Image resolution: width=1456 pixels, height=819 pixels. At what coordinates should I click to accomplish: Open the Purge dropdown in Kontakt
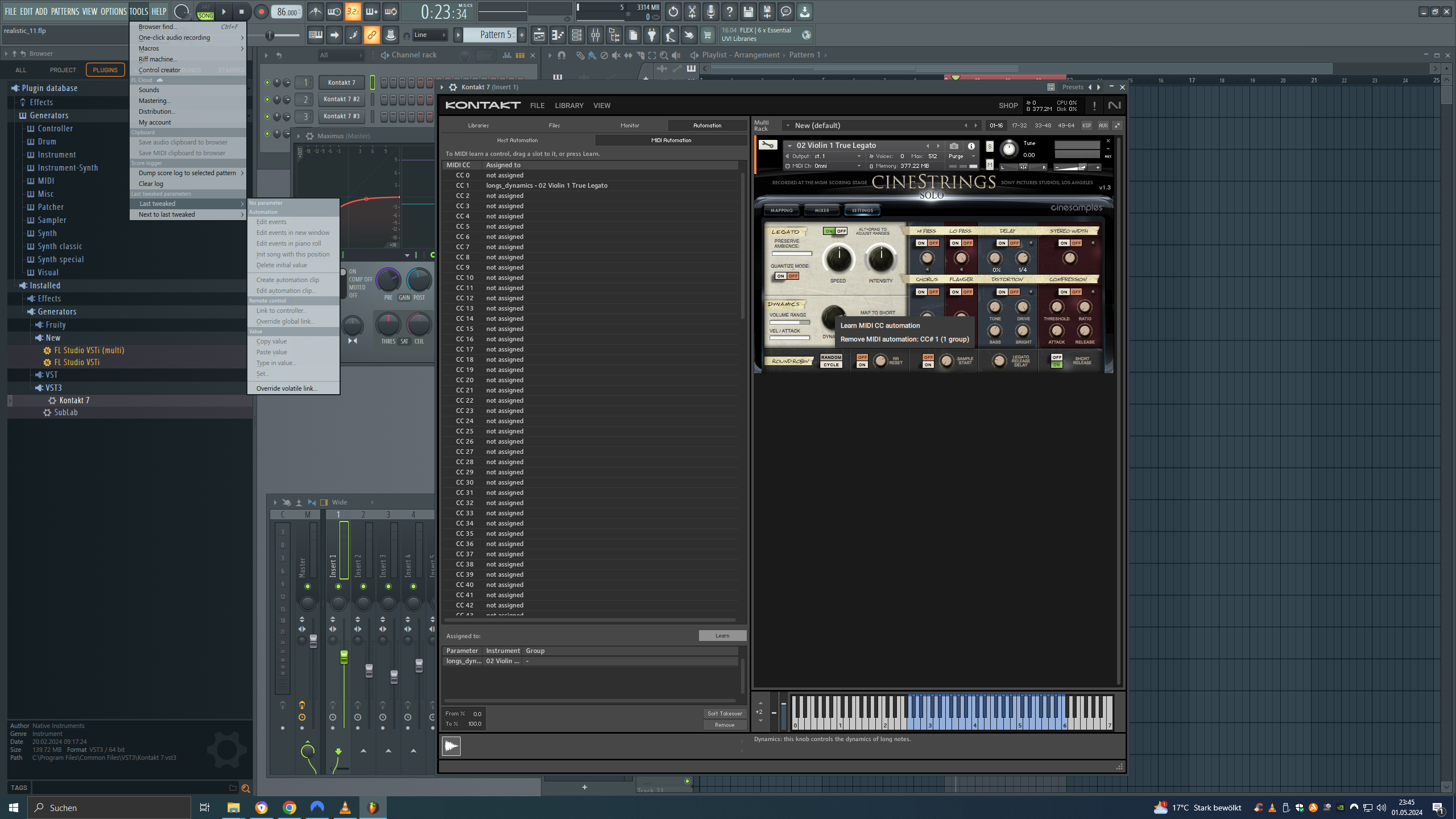[961, 156]
